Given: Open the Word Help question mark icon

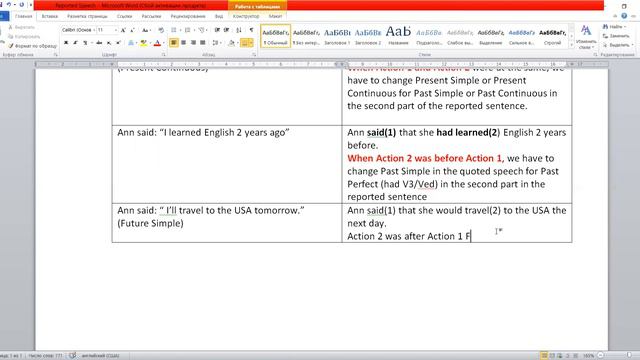Looking at the screenshot, I should point(624,16).
